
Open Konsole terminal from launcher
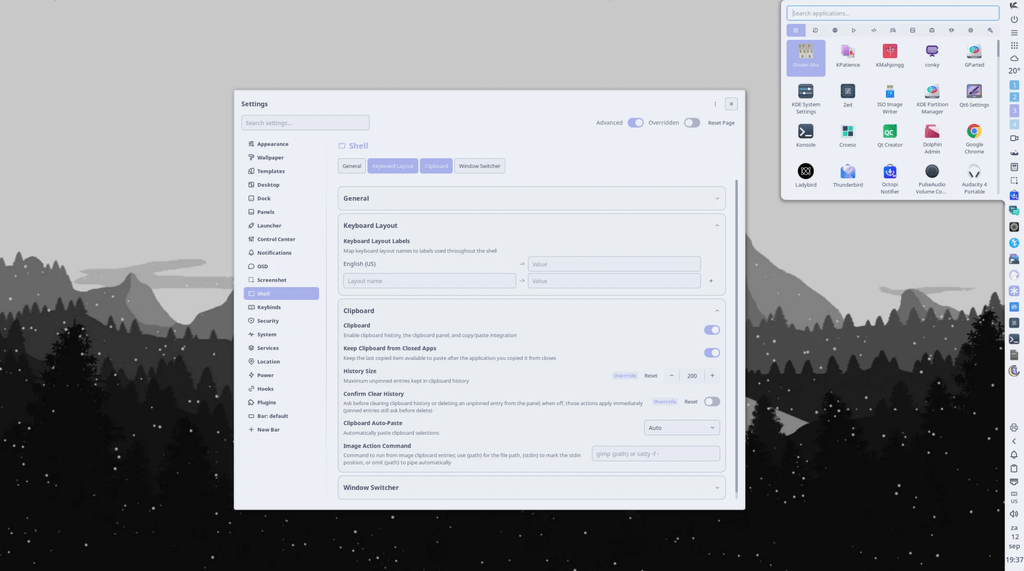(x=805, y=136)
